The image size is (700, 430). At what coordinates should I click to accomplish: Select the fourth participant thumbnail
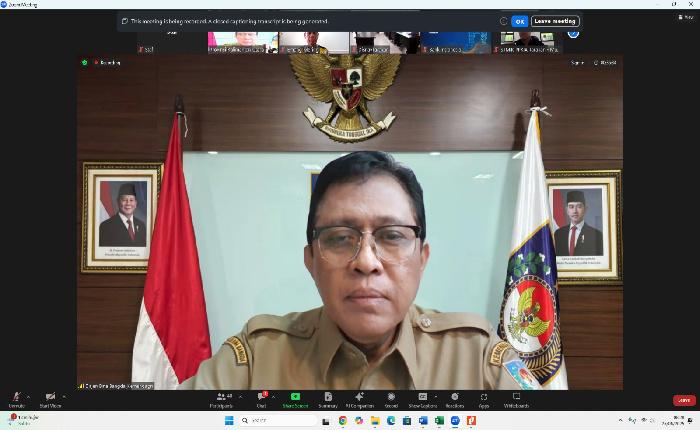point(385,42)
